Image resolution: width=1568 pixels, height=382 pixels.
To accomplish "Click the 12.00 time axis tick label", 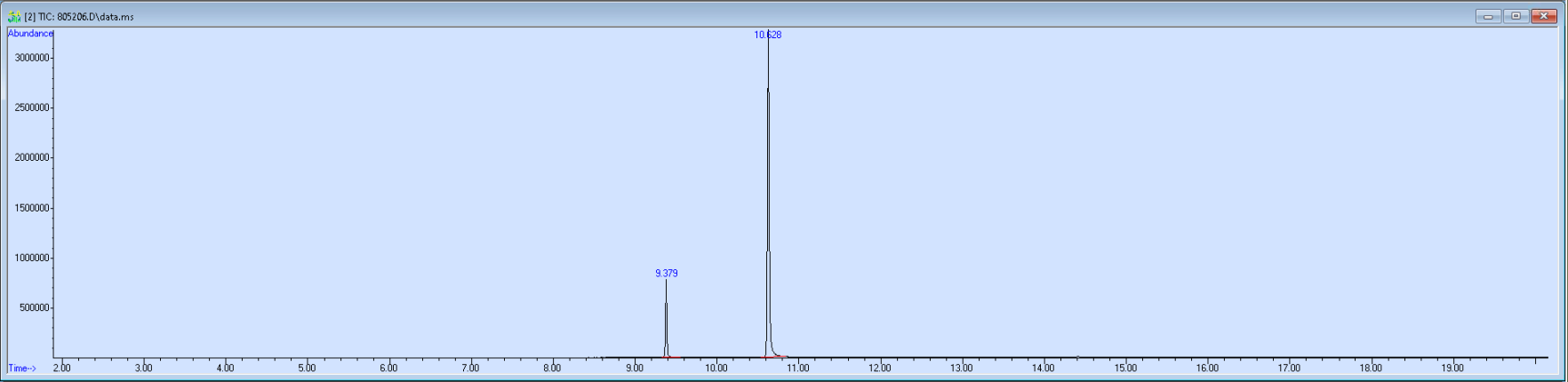I will coord(879,368).
